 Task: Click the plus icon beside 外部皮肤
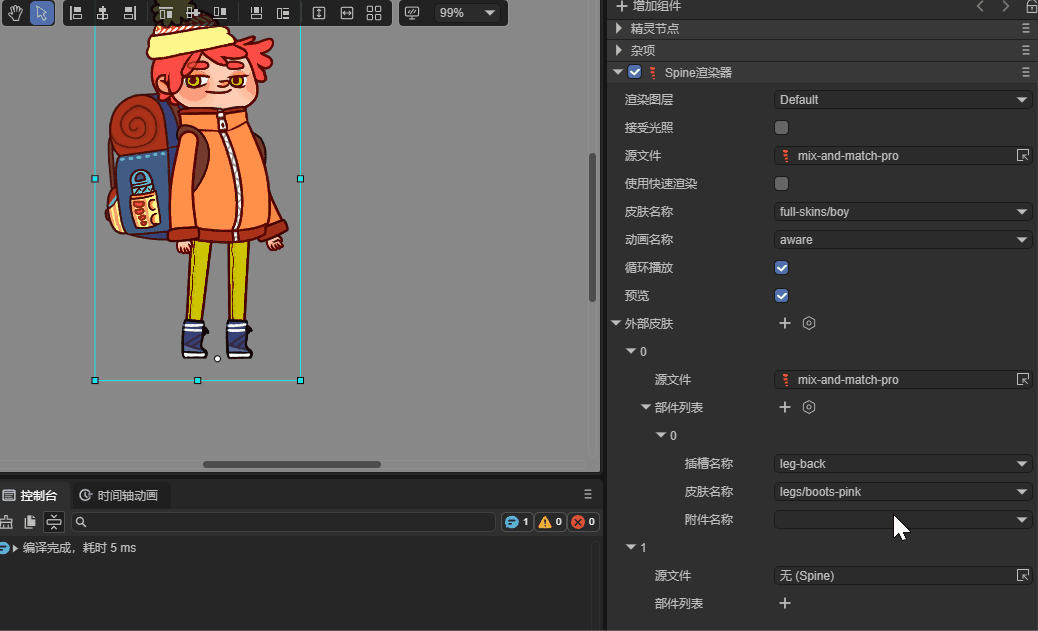(x=785, y=324)
